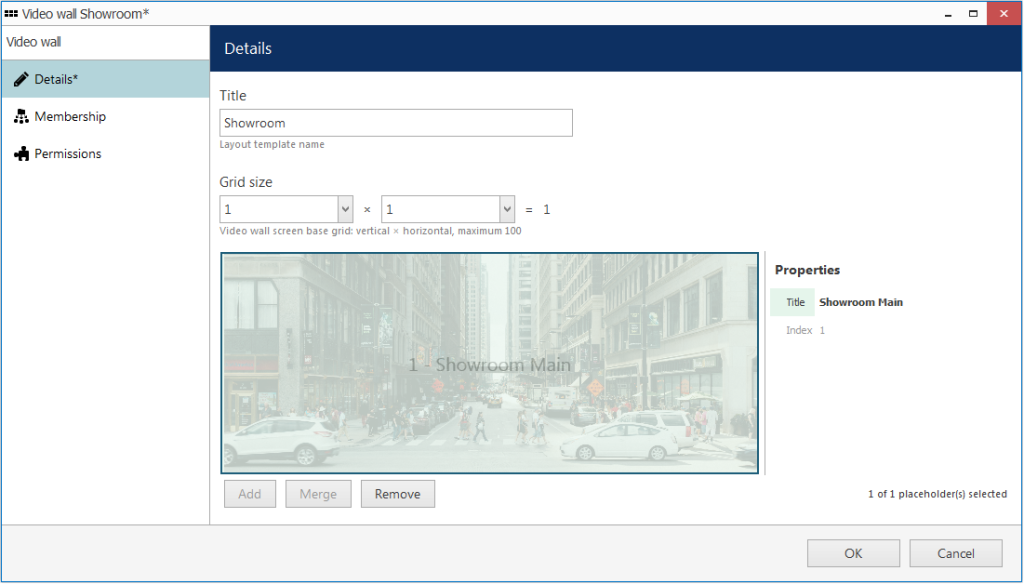Minimize the Video wall Showroom window
The image size is (1024, 584).
pos(948,14)
